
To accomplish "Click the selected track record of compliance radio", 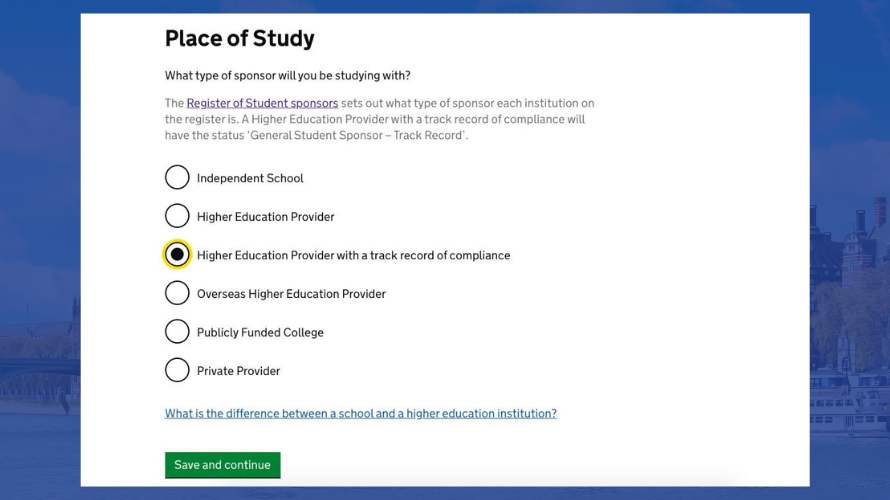I will coord(177,255).
